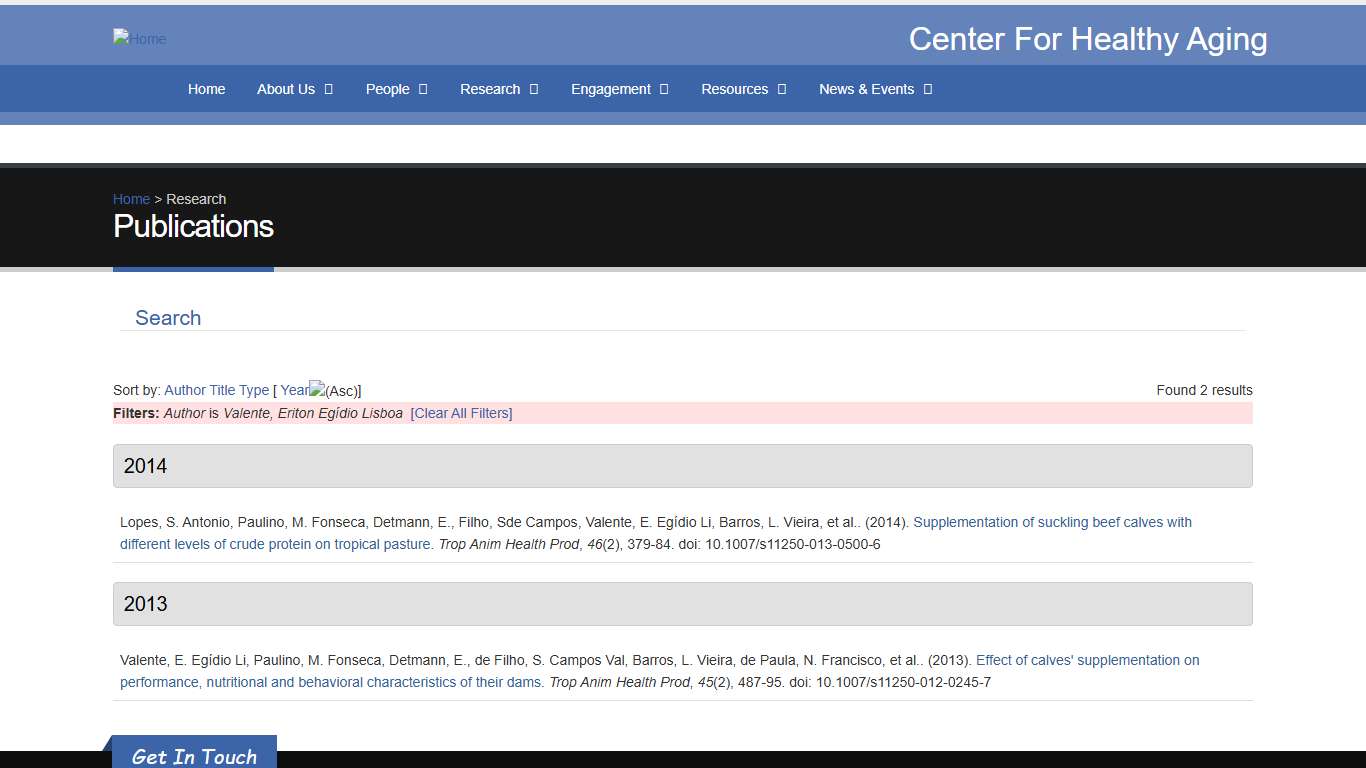The height and width of the screenshot is (768, 1366).
Task: Sort publications by Author
Action: coord(184,390)
